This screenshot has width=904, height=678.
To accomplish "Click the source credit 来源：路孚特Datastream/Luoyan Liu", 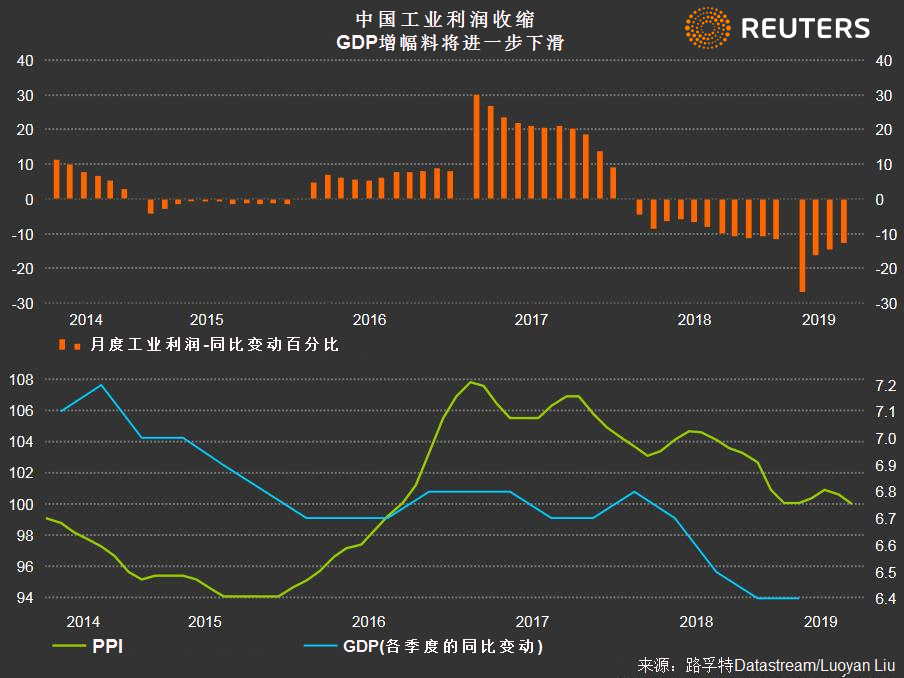I will click(x=766, y=665).
